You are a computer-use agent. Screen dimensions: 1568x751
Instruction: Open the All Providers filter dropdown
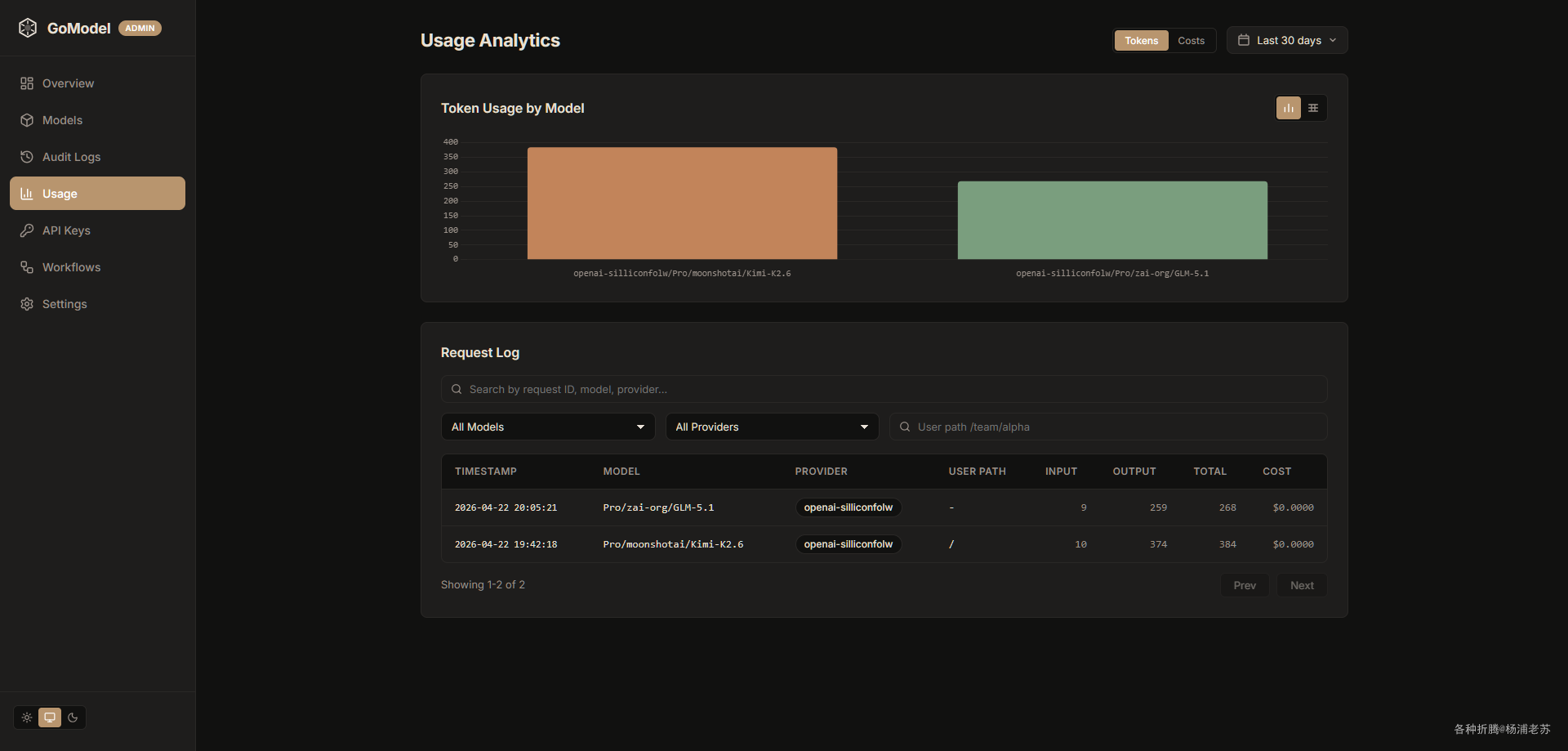point(772,427)
